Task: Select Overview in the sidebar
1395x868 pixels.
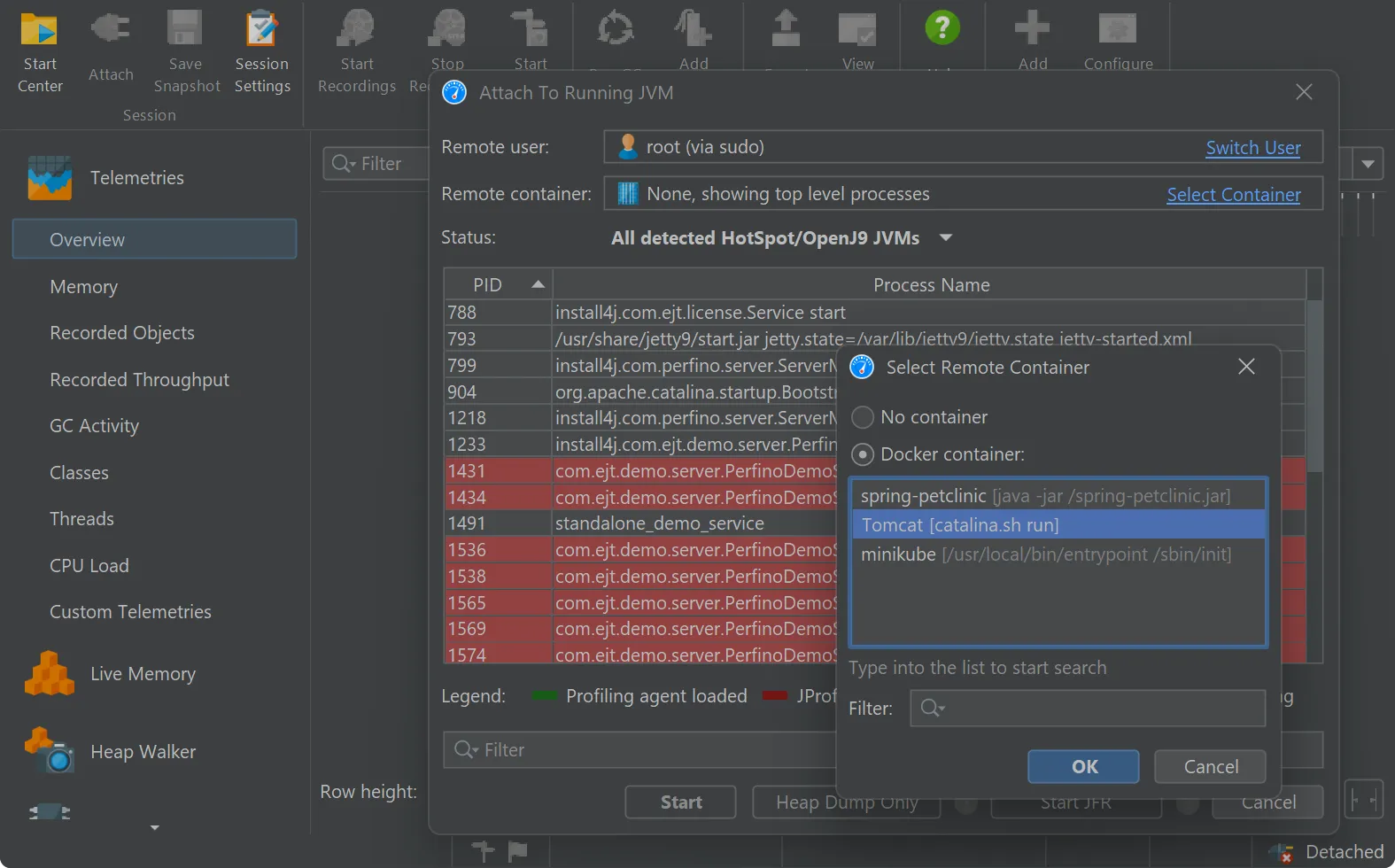Action: (x=154, y=239)
